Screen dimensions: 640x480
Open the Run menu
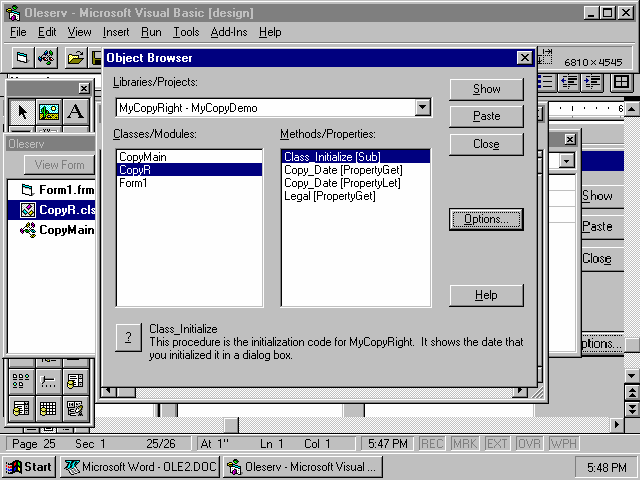tap(151, 32)
